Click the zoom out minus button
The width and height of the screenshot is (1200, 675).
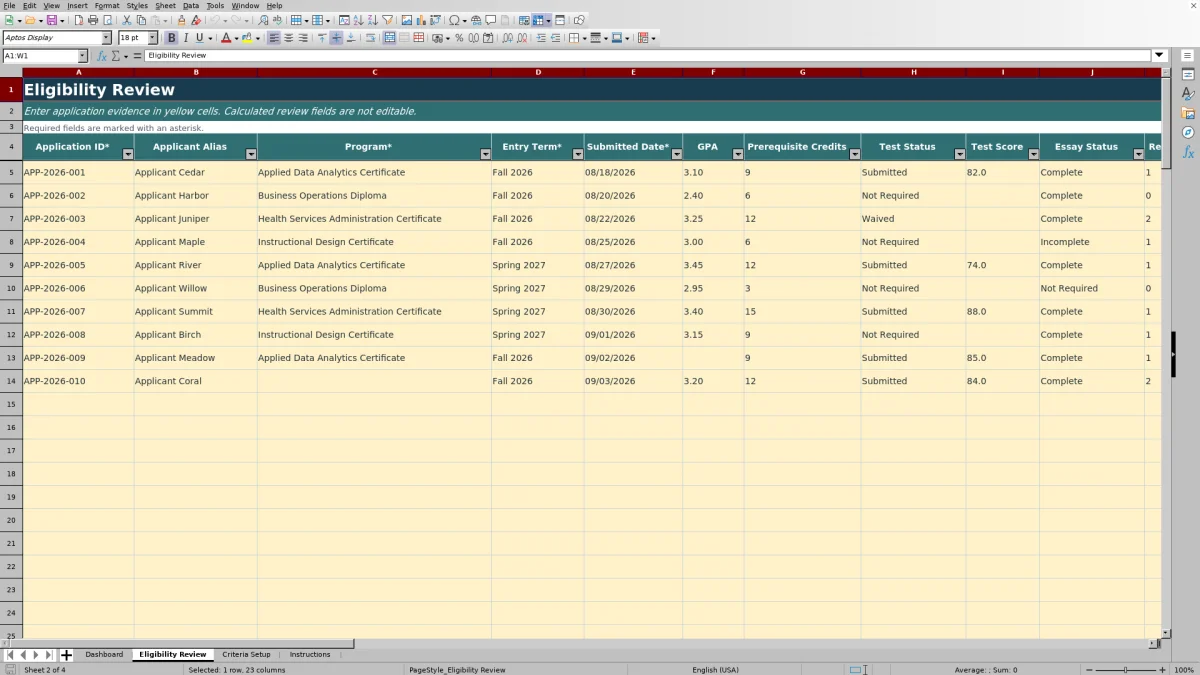point(1089,670)
